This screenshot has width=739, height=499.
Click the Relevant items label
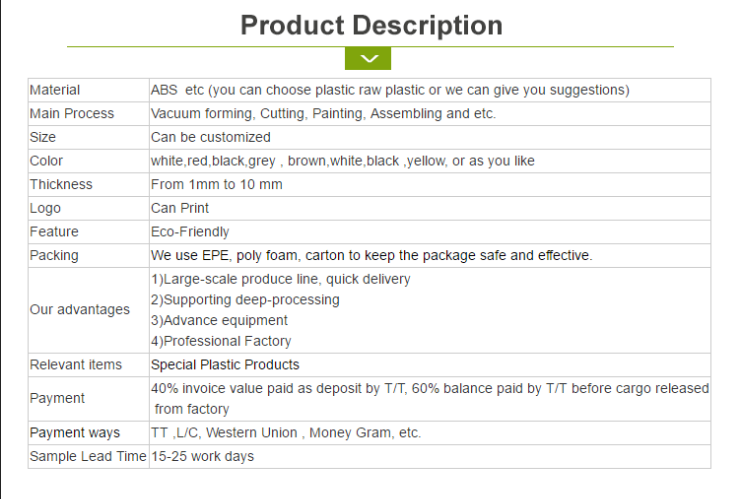(x=76, y=365)
